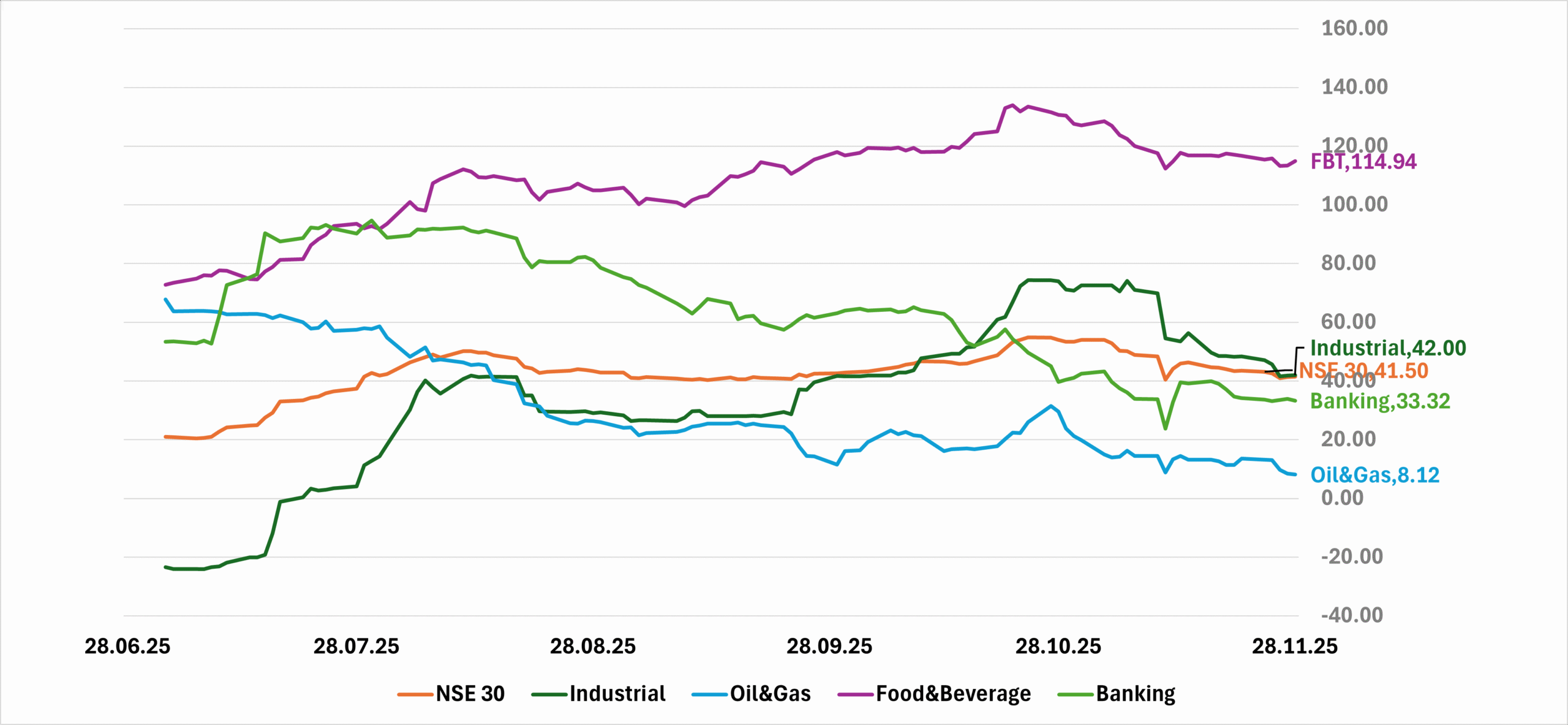Click the 28.11.25 date axis label

(x=1294, y=647)
